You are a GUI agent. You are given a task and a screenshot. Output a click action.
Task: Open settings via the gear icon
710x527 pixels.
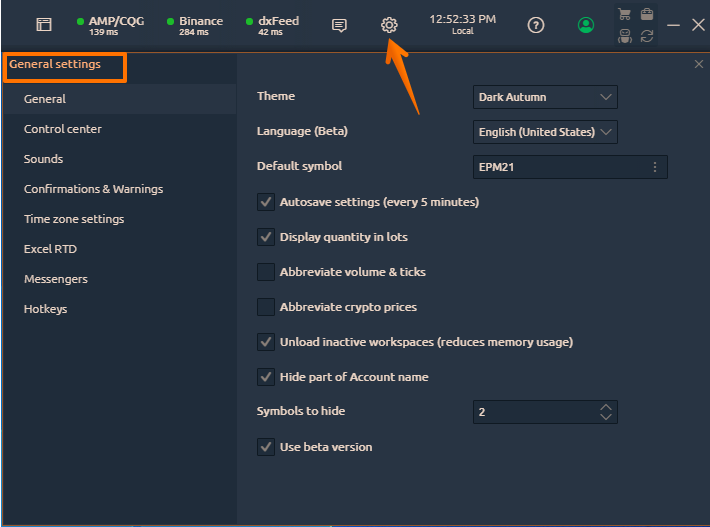point(390,25)
